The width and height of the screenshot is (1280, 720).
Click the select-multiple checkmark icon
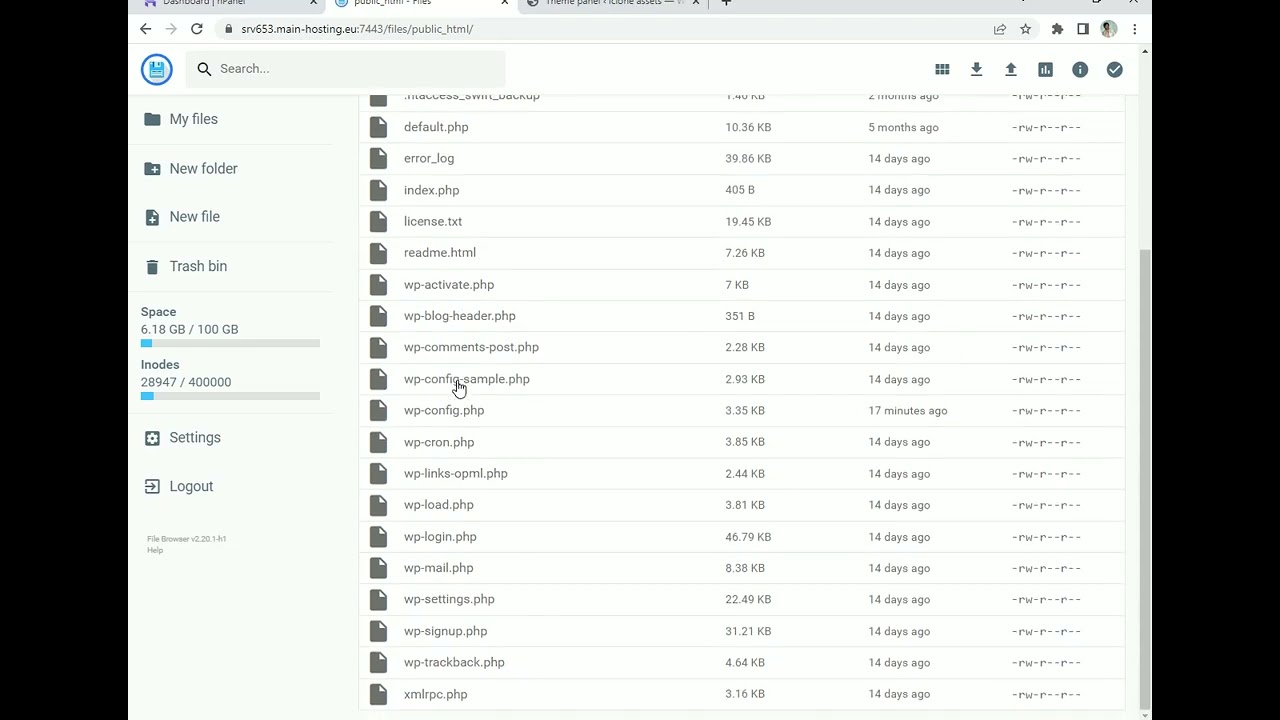pos(1114,69)
